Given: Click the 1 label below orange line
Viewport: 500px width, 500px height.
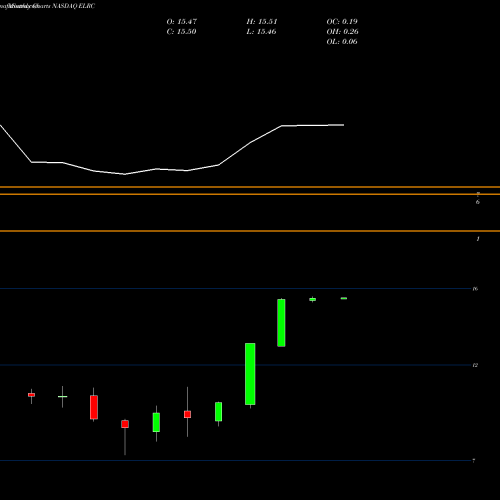Looking at the screenshot, I should 478,239.
